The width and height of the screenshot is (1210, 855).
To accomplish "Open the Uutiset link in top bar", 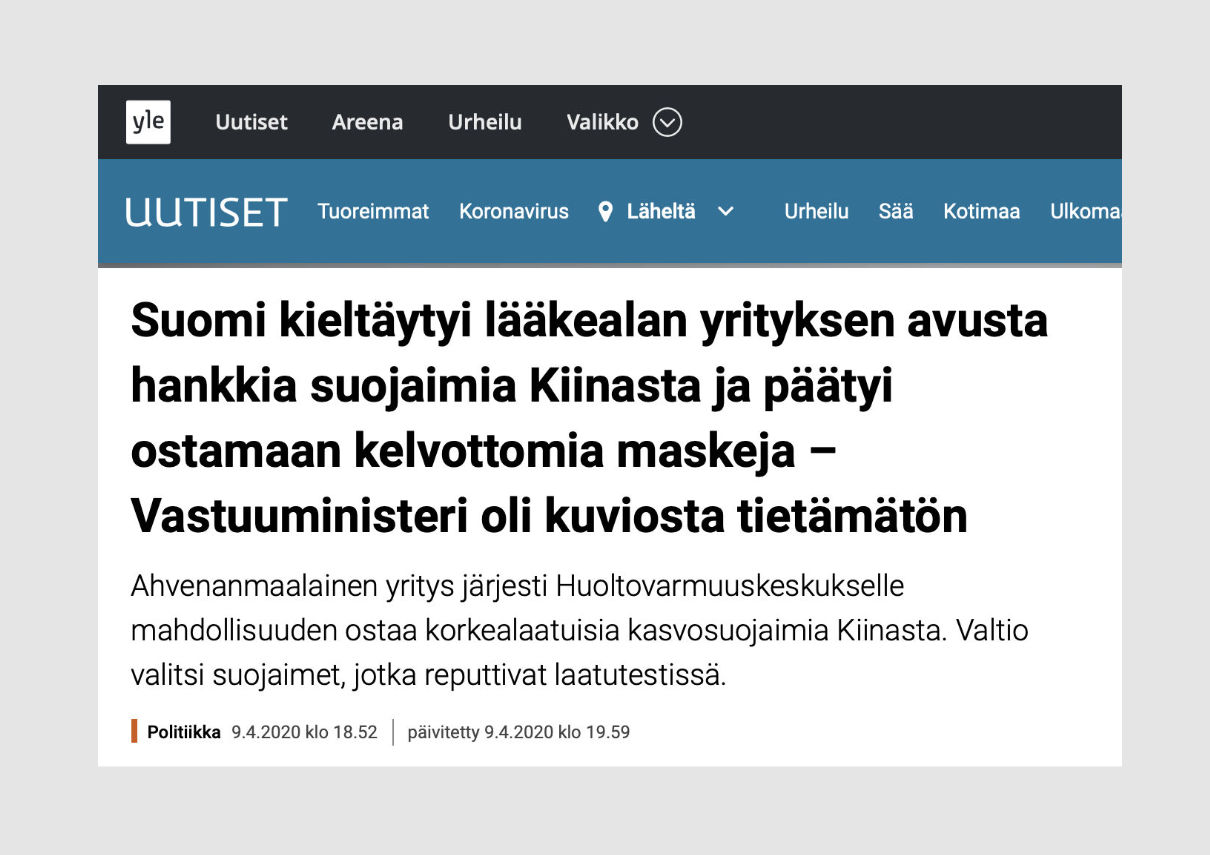I will (251, 122).
